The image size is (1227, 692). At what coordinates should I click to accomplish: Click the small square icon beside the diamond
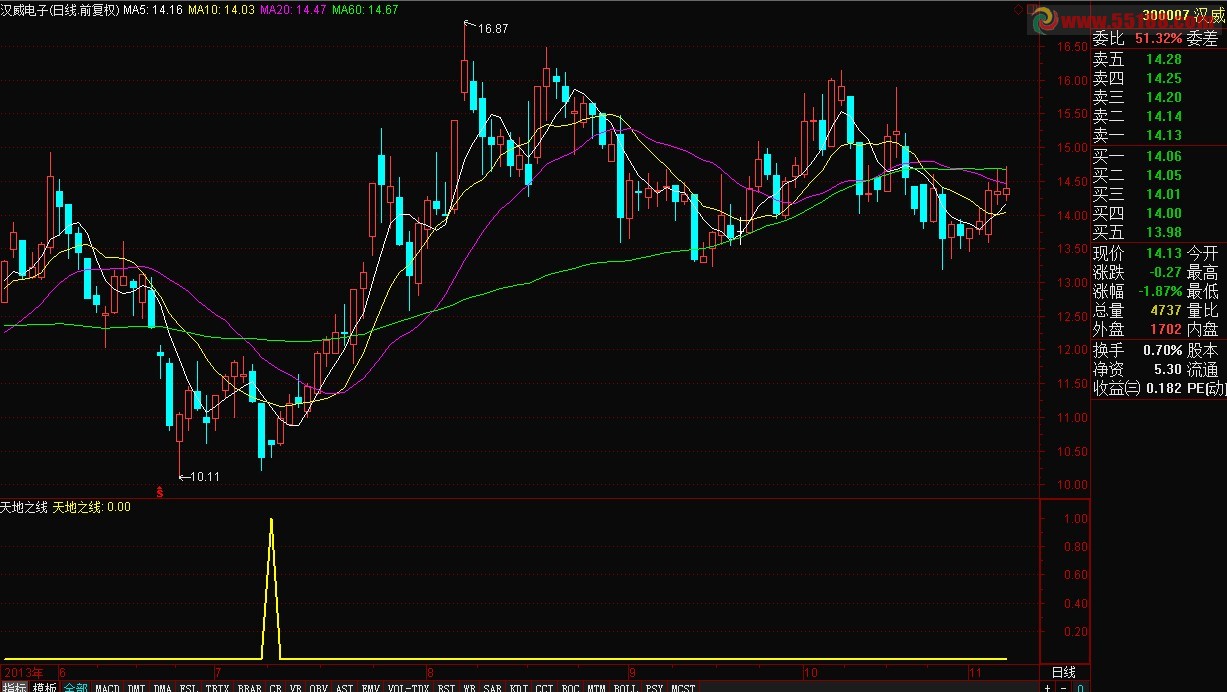(1031, 9)
